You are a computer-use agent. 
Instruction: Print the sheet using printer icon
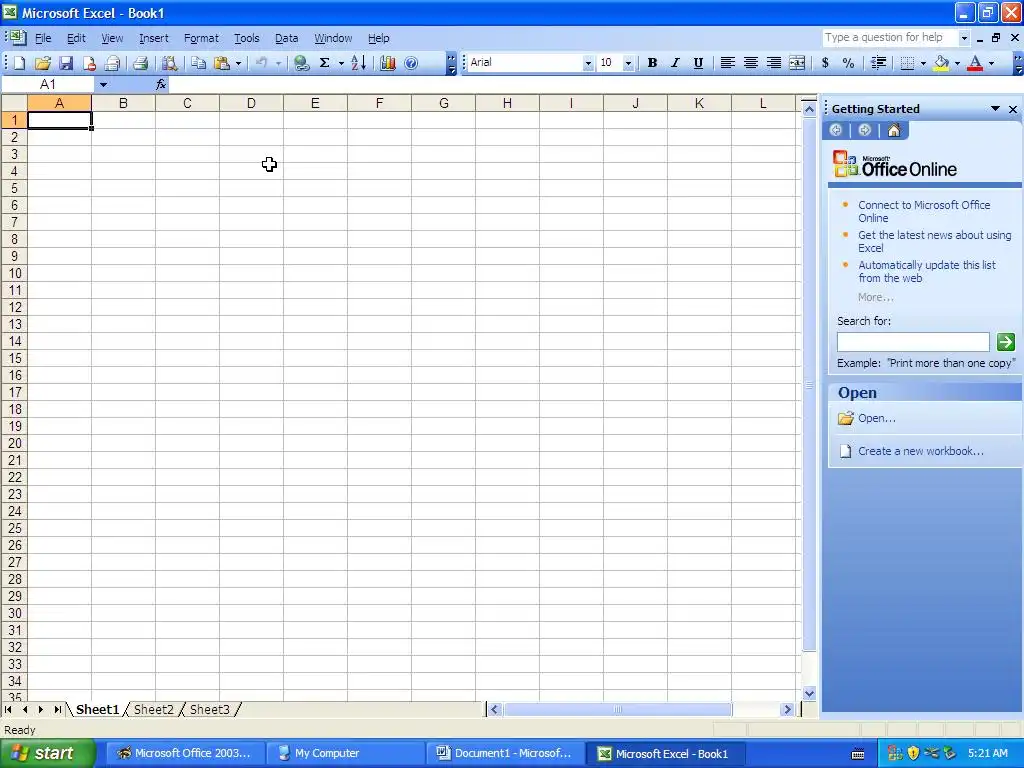click(x=140, y=63)
